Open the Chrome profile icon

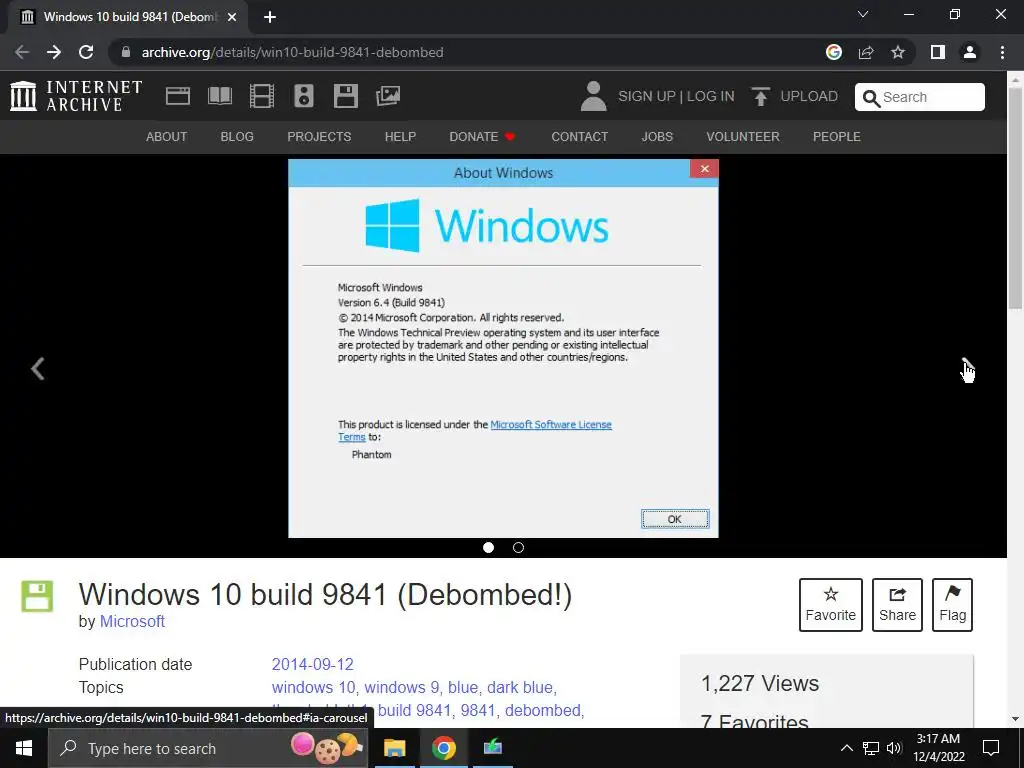970,52
